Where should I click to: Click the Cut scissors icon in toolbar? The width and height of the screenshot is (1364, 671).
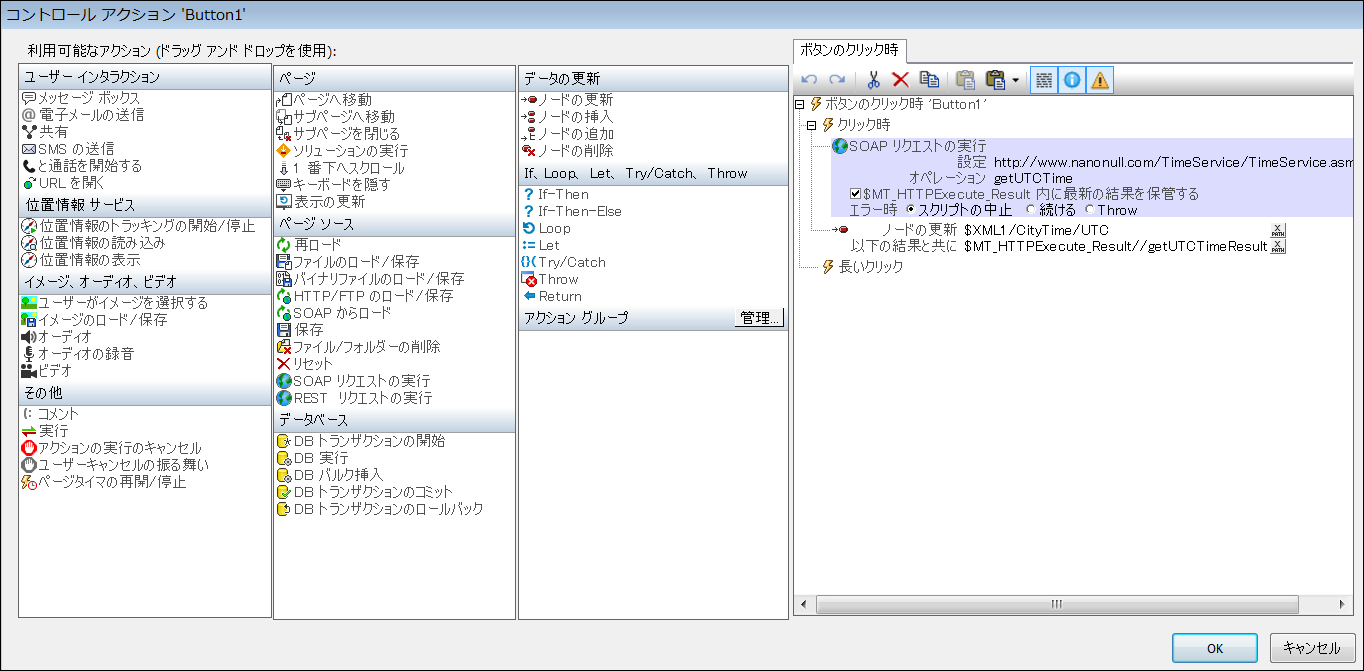[873, 81]
